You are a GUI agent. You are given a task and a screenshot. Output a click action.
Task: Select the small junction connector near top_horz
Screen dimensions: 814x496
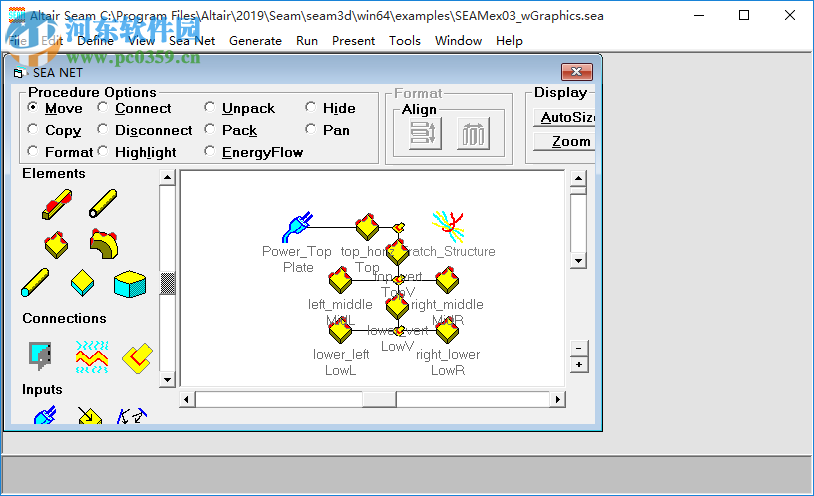(x=399, y=227)
